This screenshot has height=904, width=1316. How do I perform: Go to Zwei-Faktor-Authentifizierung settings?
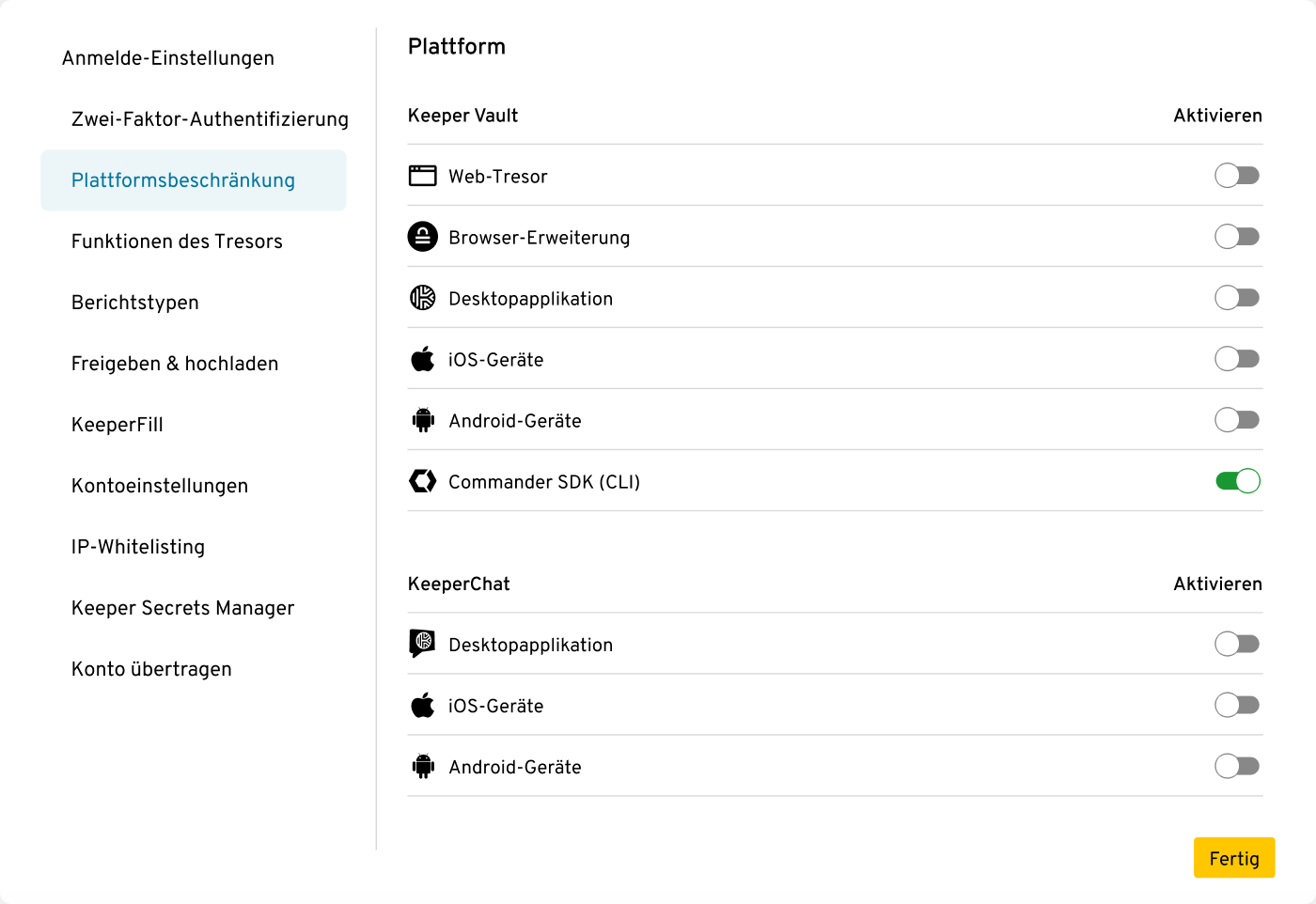(210, 119)
